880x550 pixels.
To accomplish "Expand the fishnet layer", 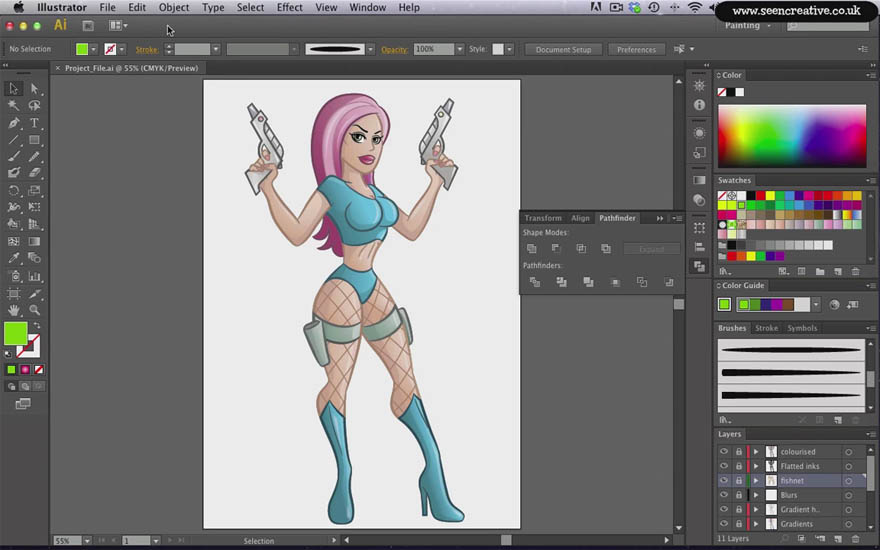I will 756,480.
